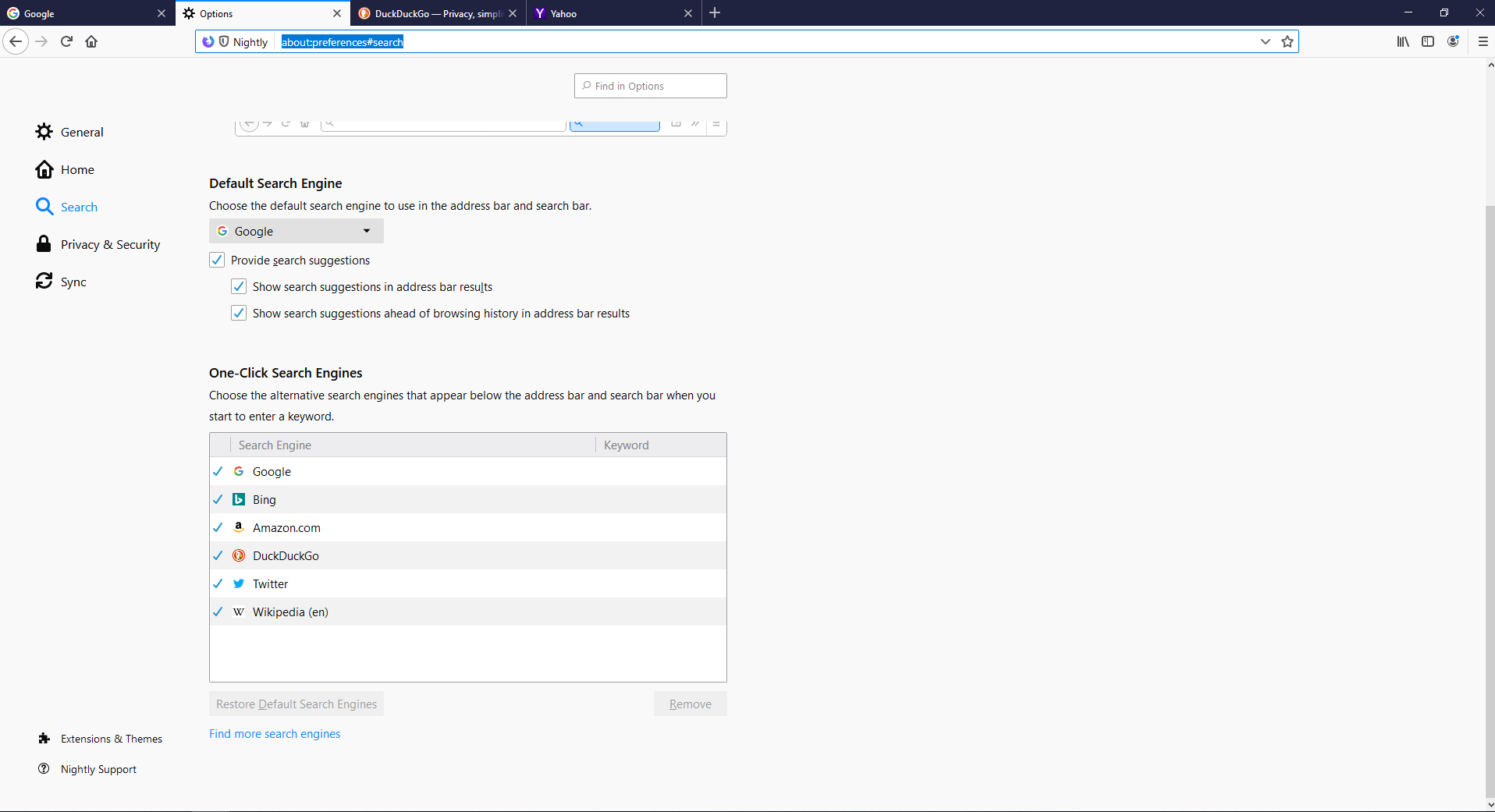Click Restore Default Search Engines
Screen dimensions: 1495x812
[296, 704]
